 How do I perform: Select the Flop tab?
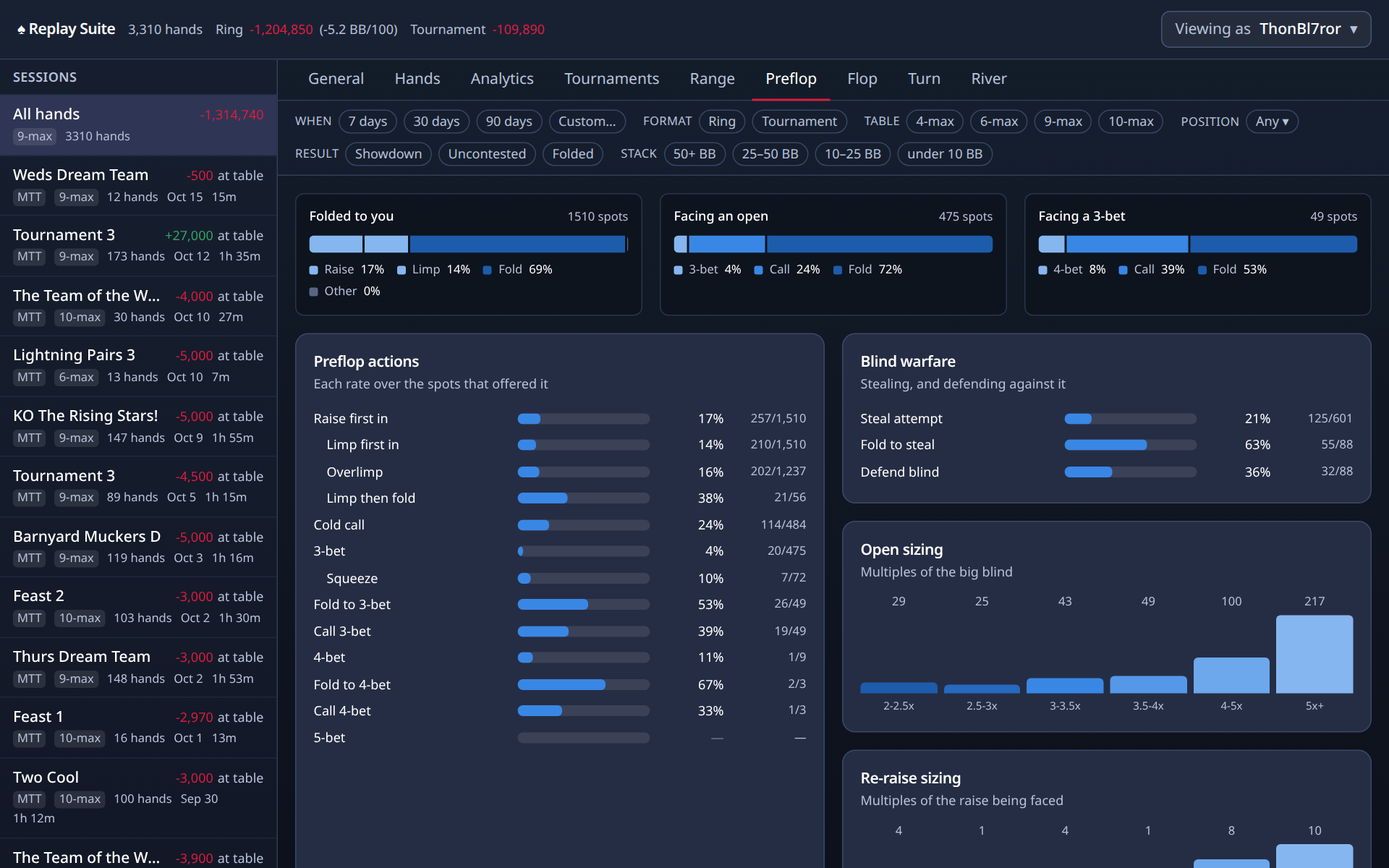tap(862, 79)
